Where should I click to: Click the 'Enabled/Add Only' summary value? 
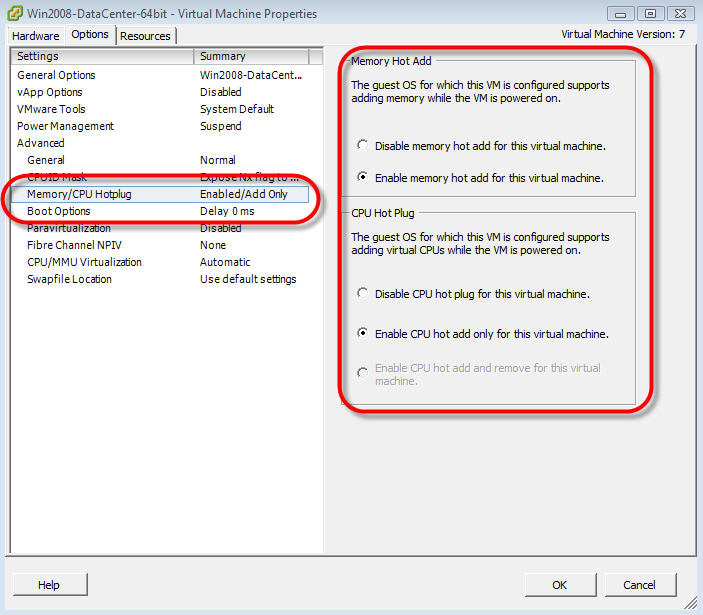tap(243, 194)
